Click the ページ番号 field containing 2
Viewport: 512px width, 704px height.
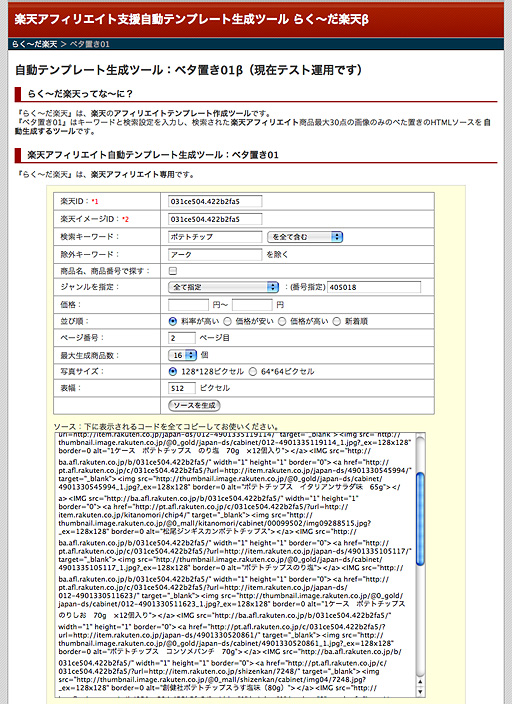pos(182,338)
